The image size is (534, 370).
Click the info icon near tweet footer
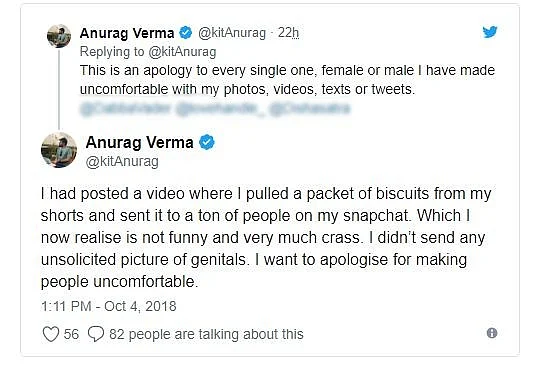[x=492, y=333]
